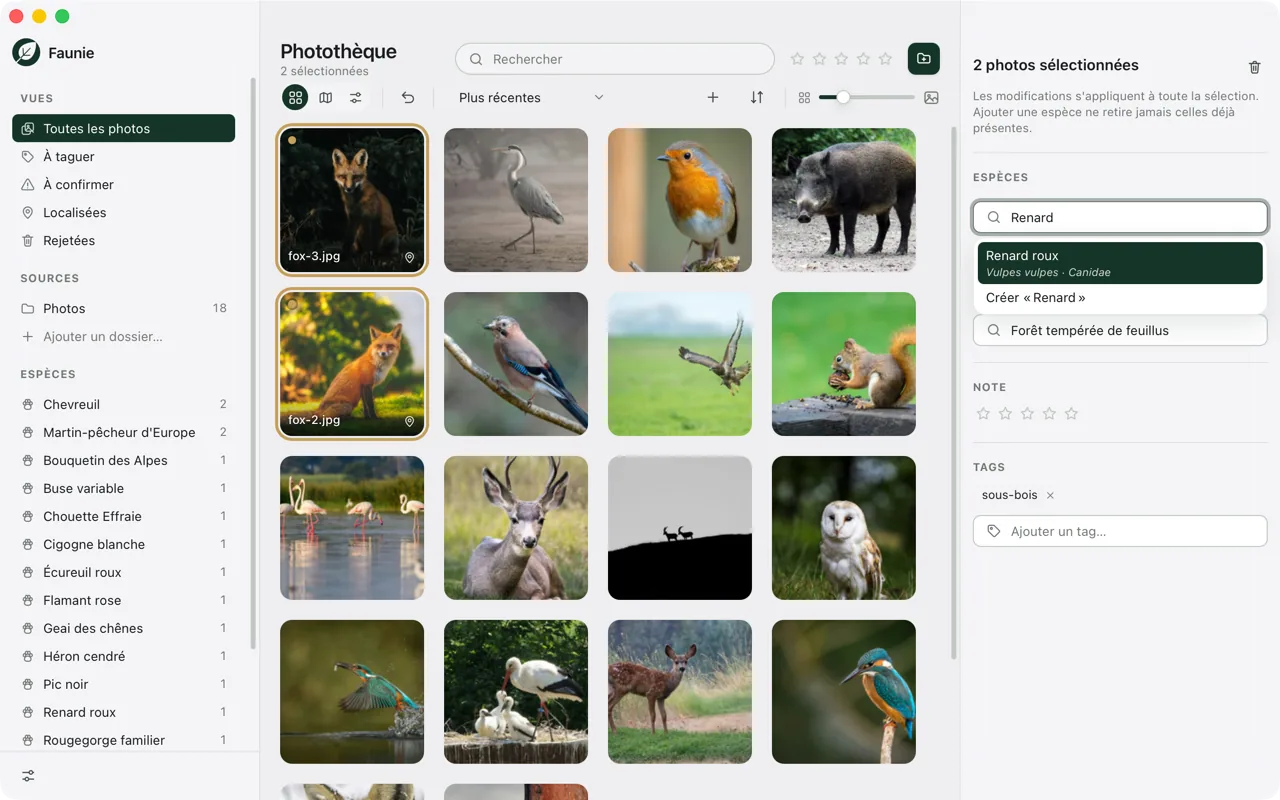This screenshot has height=800, width=1280.
Task: Click the paw icon next to Chevreuil
Action: click(x=28, y=405)
